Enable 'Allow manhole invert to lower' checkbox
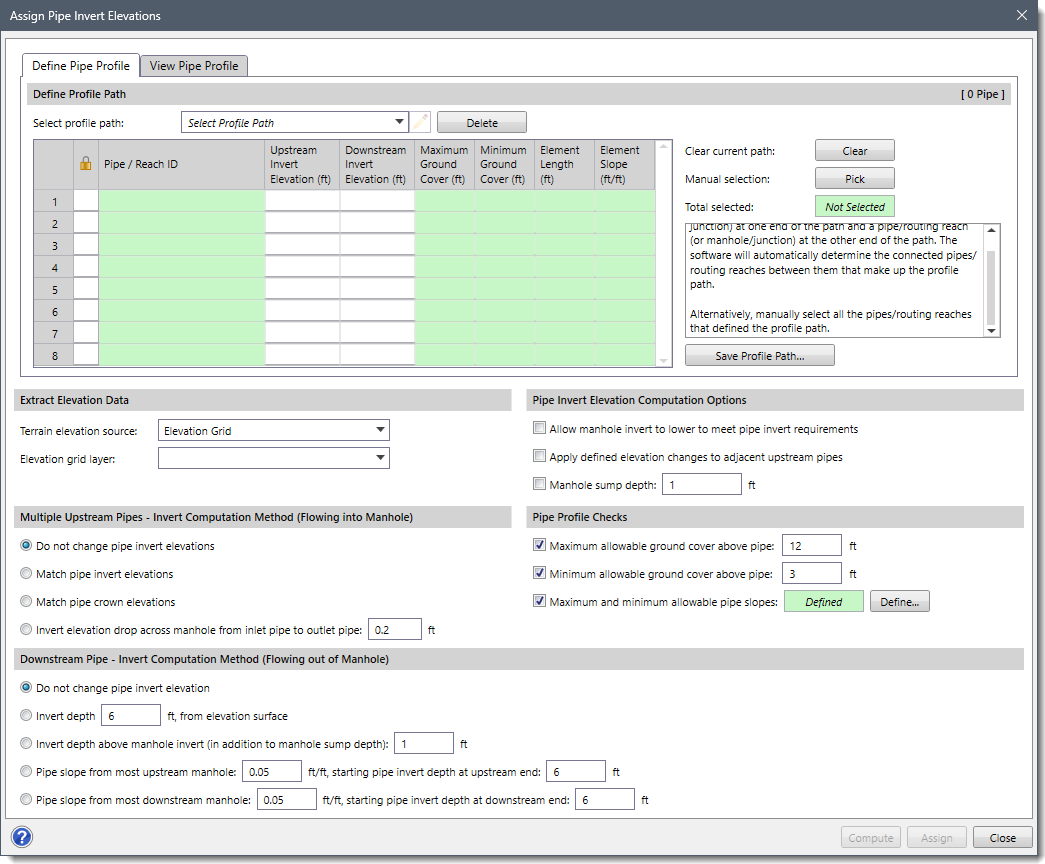Image resolution: width=1045 pixels, height=864 pixels. coord(539,427)
